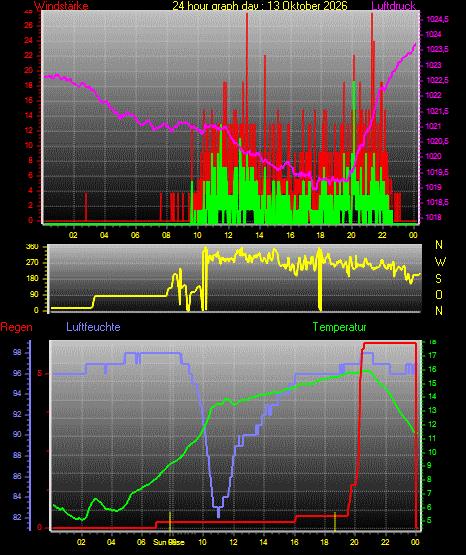
Task: Click the 12 hour tick under wind graph
Action: pos(228,235)
